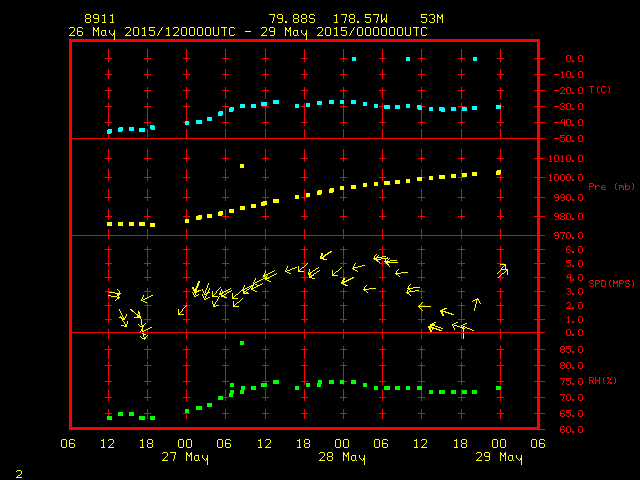Click the start date 26 May 2015/120000UTC
Image resolution: width=640 pixels, height=480 pixels.
click(x=152, y=32)
